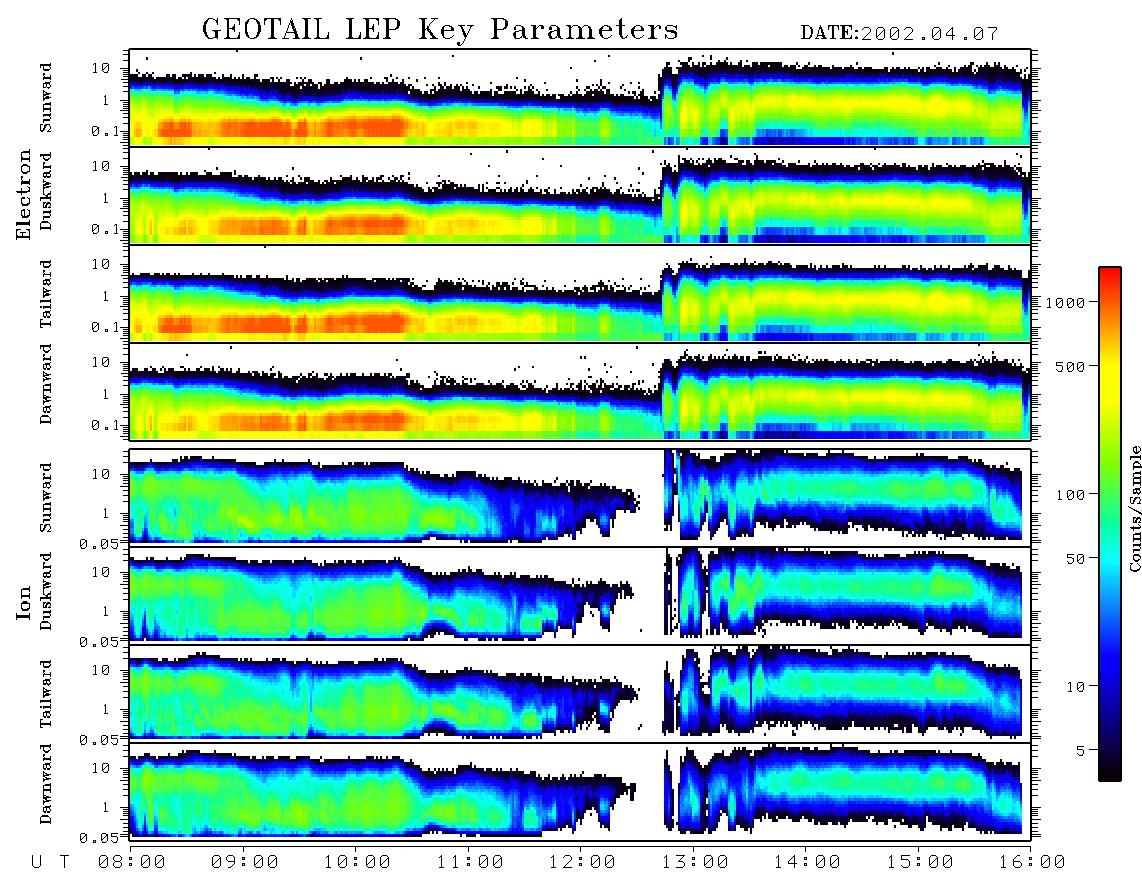Image resolution: width=1142 pixels, height=880 pixels.
Task: Click the '5' color bar tick label
Action: pos(1081,750)
